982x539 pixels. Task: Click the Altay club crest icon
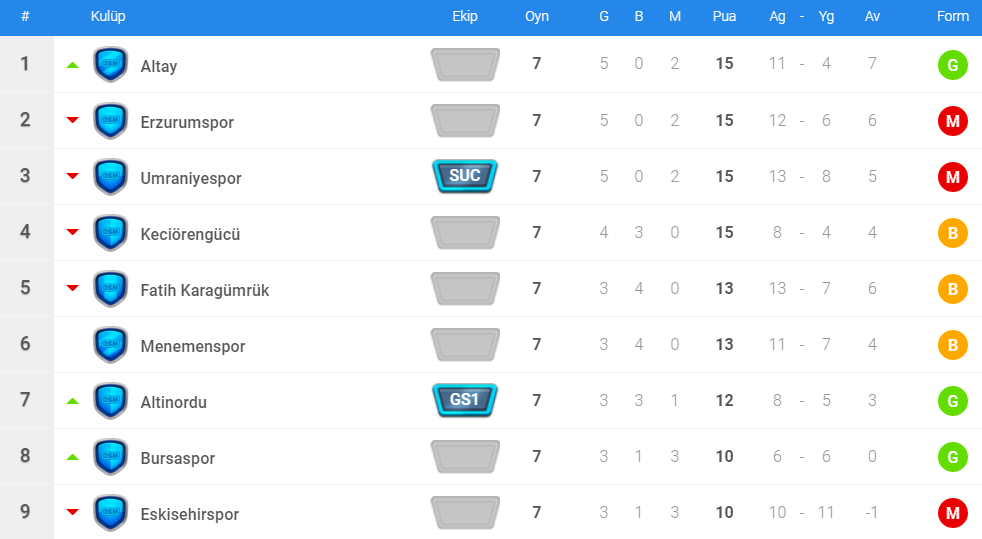click(x=110, y=65)
